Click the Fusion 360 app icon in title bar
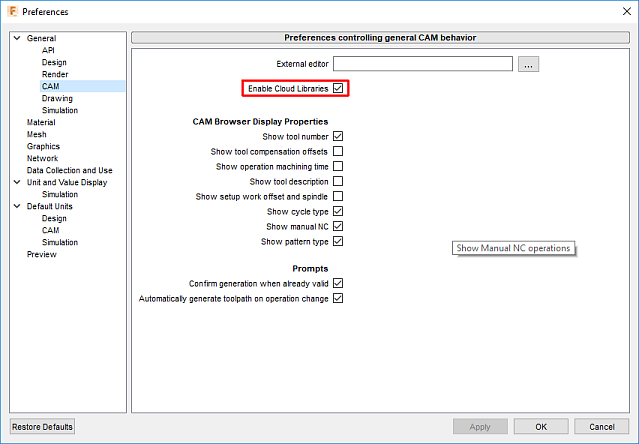639x444 pixels. 12,11
